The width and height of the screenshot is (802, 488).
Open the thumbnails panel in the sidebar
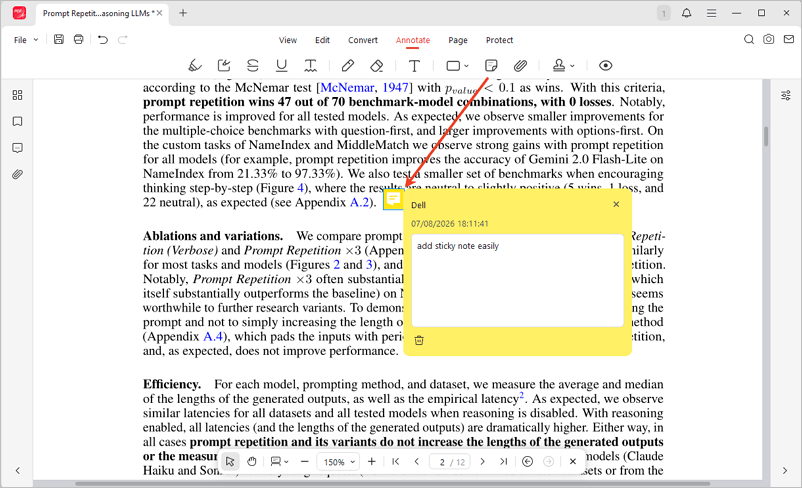17,95
